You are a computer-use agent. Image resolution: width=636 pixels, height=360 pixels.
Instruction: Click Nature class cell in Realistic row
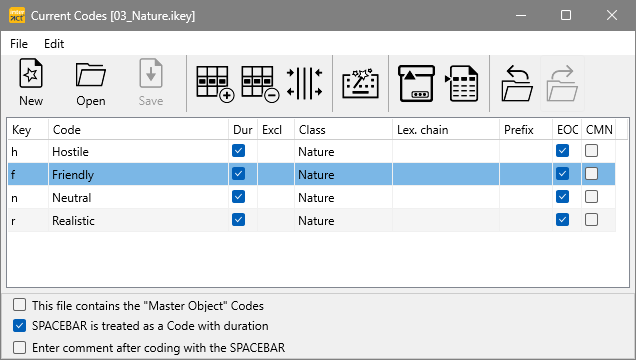click(x=343, y=221)
